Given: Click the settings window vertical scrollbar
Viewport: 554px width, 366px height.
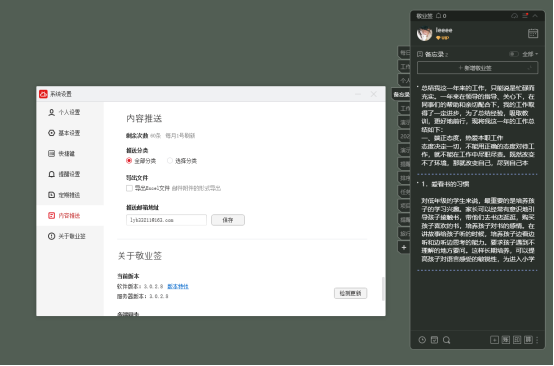Looking at the screenshot, I should [383, 289].
